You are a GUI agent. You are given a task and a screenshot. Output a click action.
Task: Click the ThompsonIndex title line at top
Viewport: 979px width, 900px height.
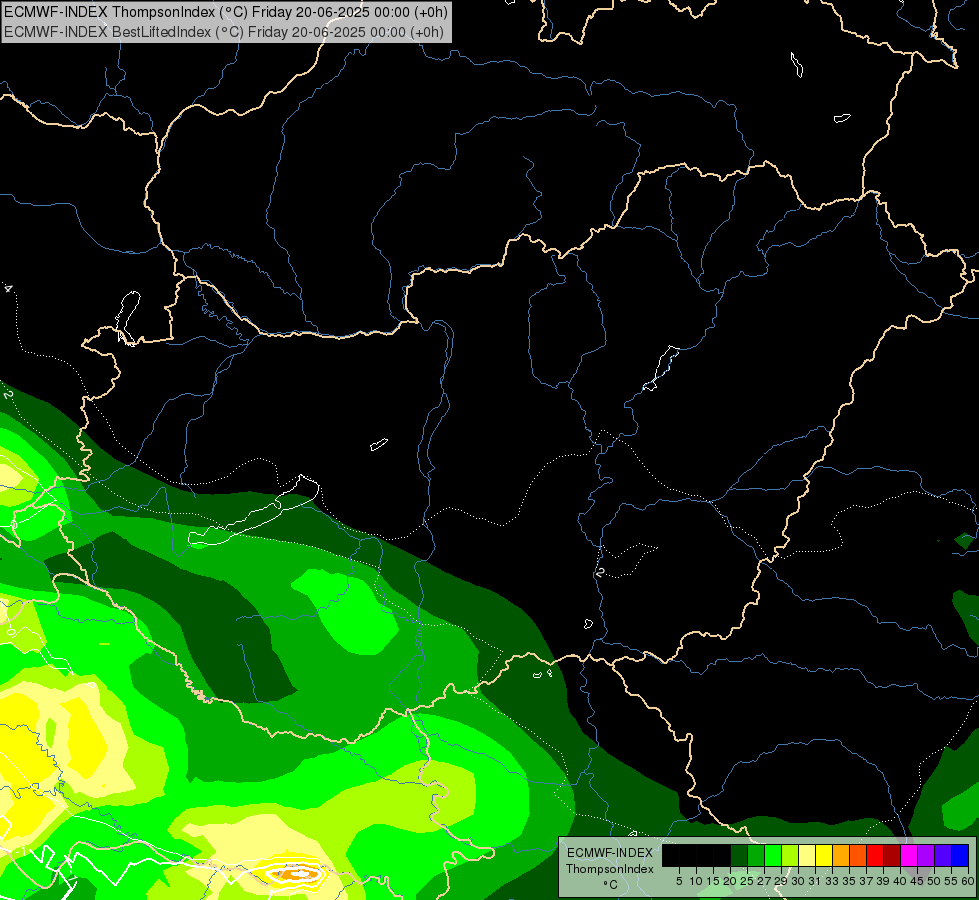[x=225, y=11]
